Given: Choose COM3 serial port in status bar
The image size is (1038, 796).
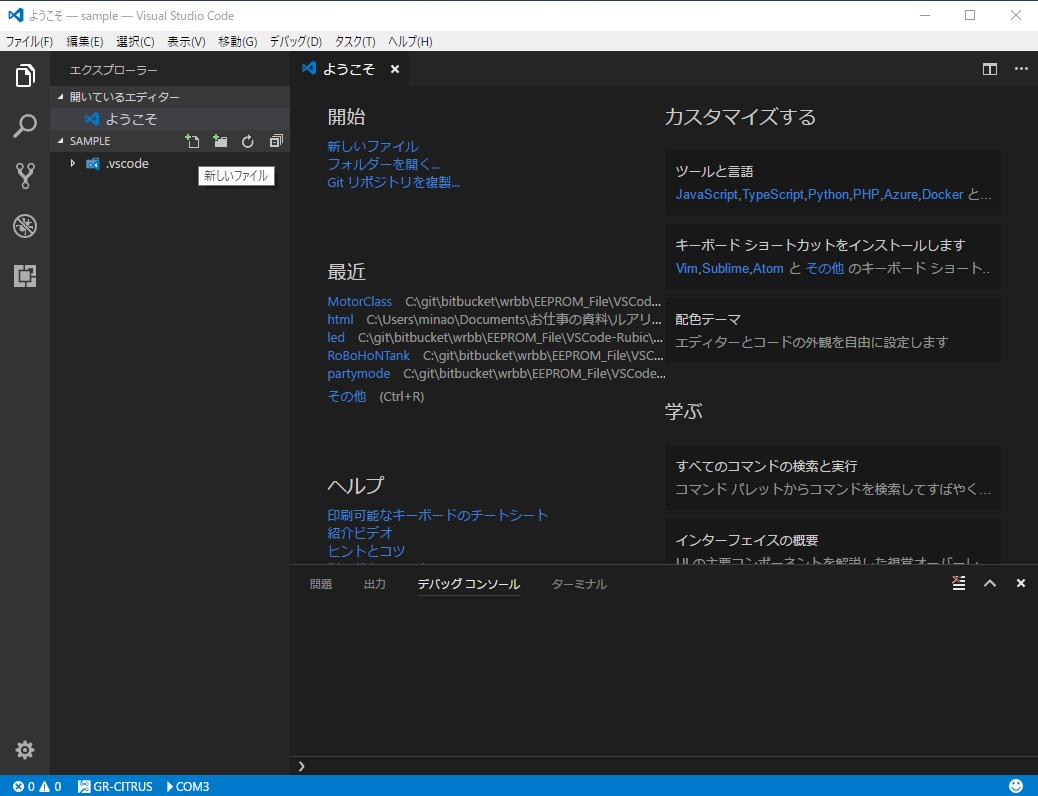Looking at the screenshot, I should [188, 786].
